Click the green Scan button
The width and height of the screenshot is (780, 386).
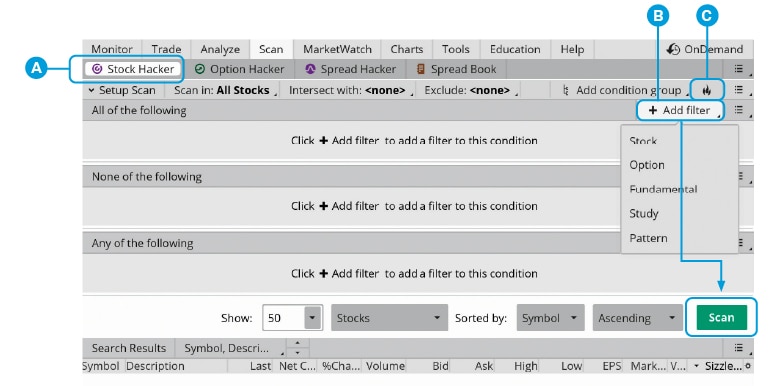point(721,318)
